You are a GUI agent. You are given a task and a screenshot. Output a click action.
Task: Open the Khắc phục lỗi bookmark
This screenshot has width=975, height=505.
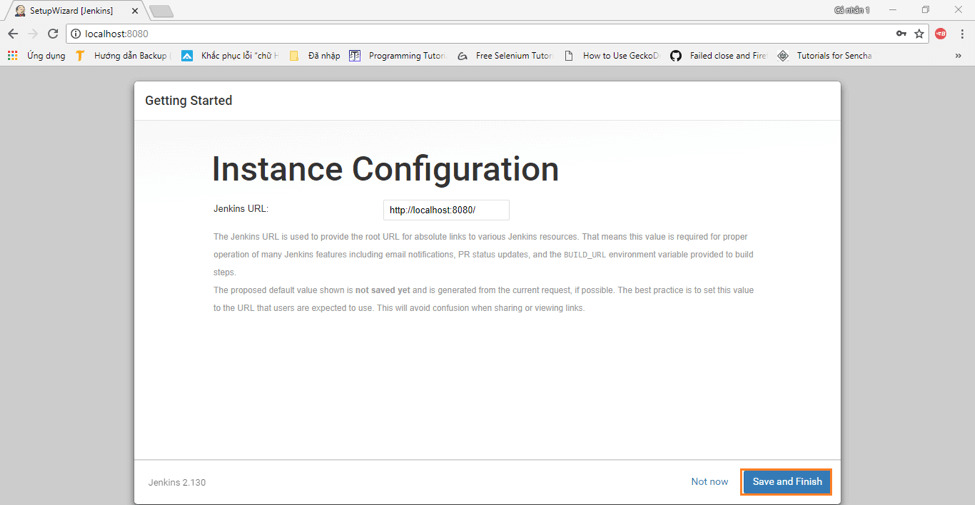[x=231, y=55]
